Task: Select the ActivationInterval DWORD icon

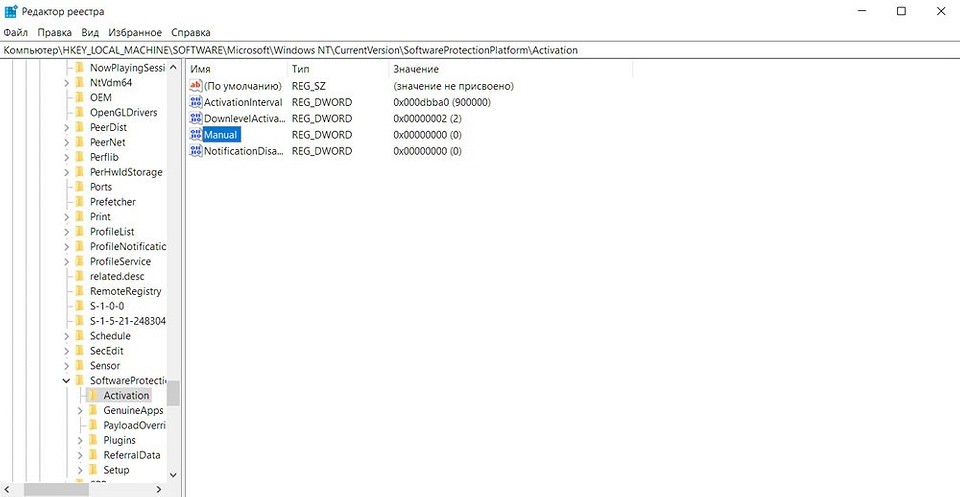Action: pos(196,102)
